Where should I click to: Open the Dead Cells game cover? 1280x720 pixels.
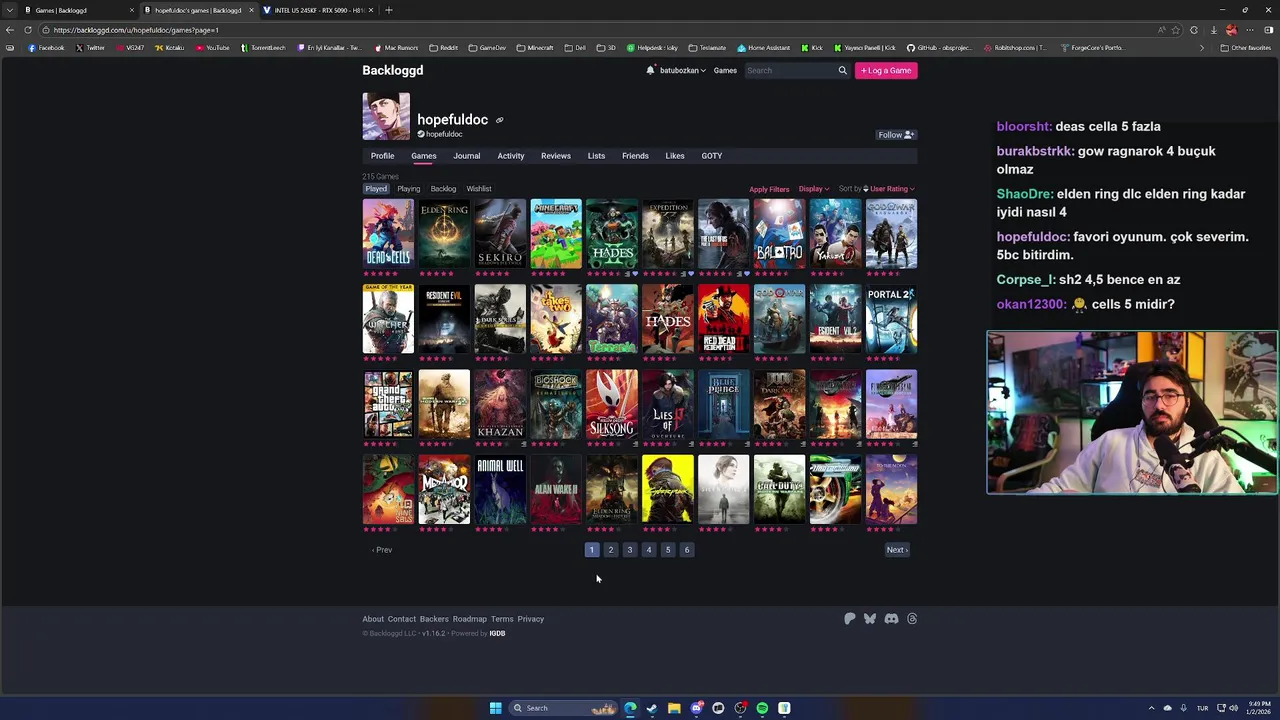point(387,234)
